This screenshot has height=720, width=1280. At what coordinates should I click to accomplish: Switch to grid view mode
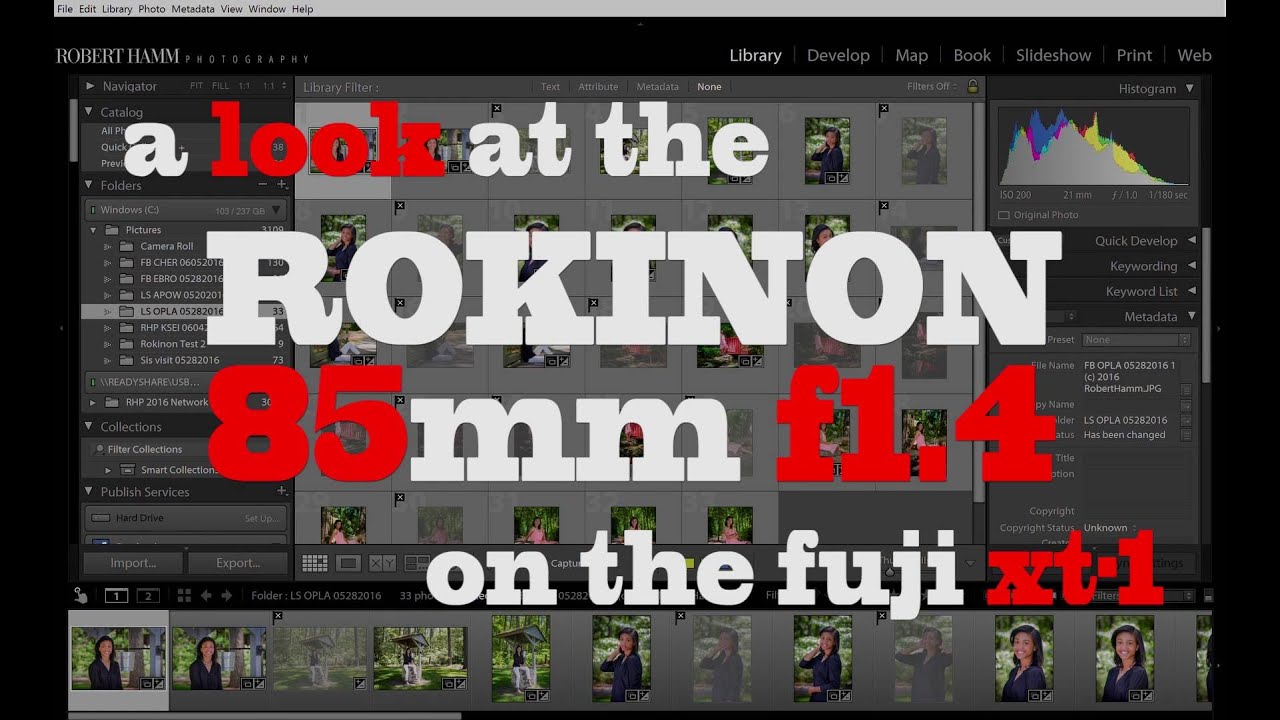(315, 564)
